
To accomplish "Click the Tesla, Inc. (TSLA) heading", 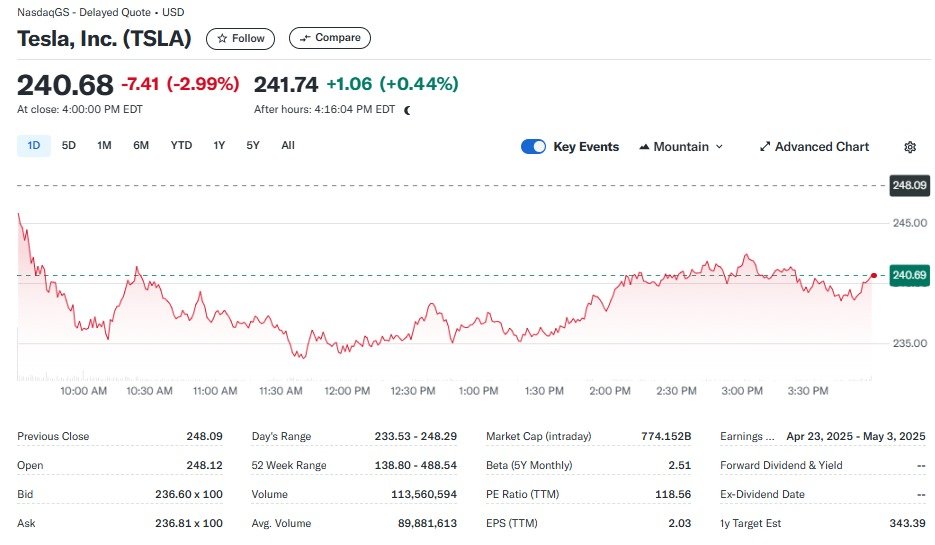I will click(104, 39).
